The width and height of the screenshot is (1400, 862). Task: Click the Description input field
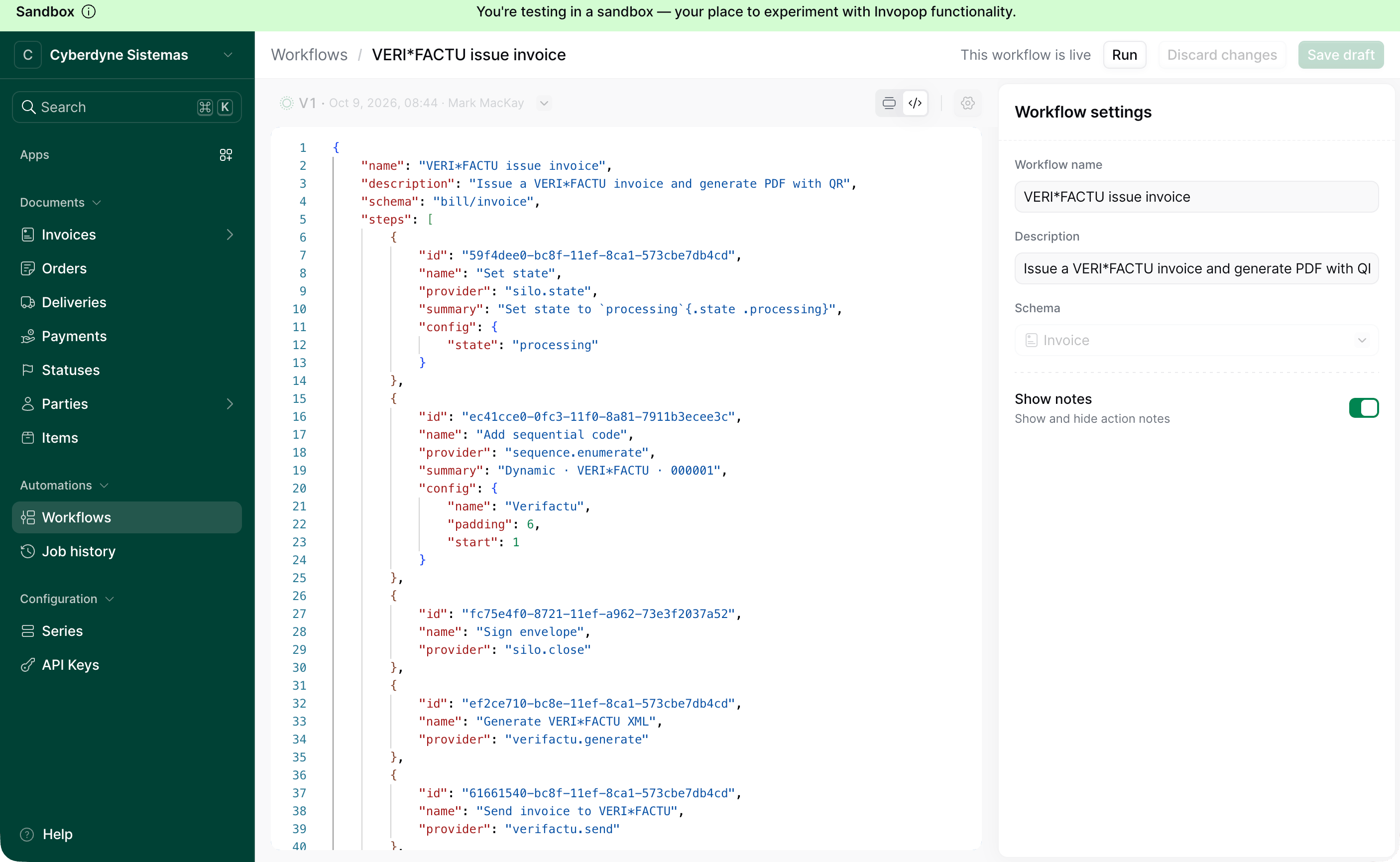[1196, 268]
